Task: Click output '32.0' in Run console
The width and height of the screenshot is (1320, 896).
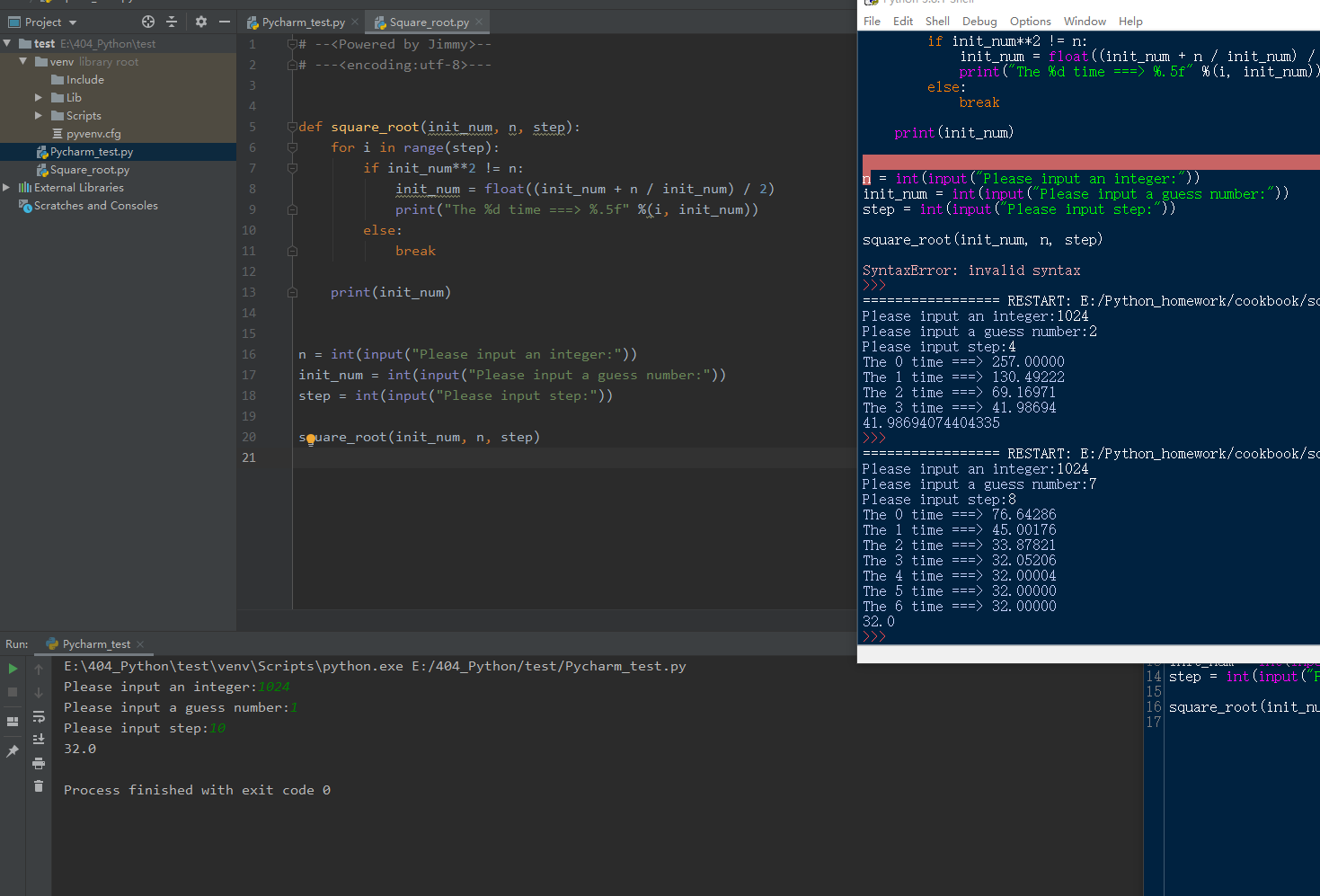Action: tap(80, 749)
